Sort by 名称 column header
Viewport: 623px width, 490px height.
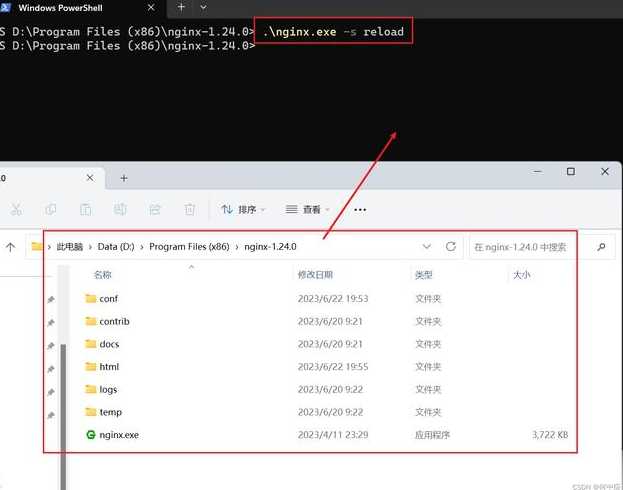tap(103, 275)
